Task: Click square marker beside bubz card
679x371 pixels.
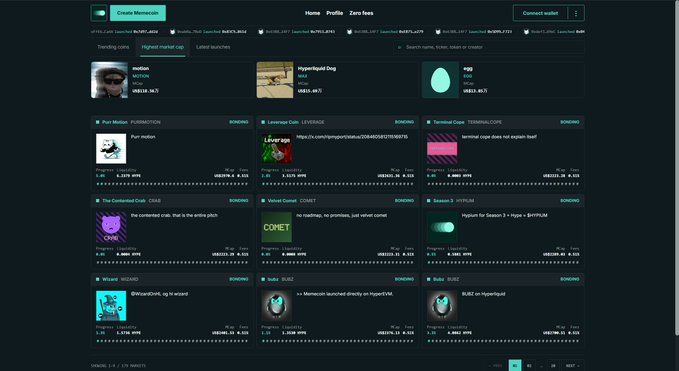Action: [x=263, y=279]
